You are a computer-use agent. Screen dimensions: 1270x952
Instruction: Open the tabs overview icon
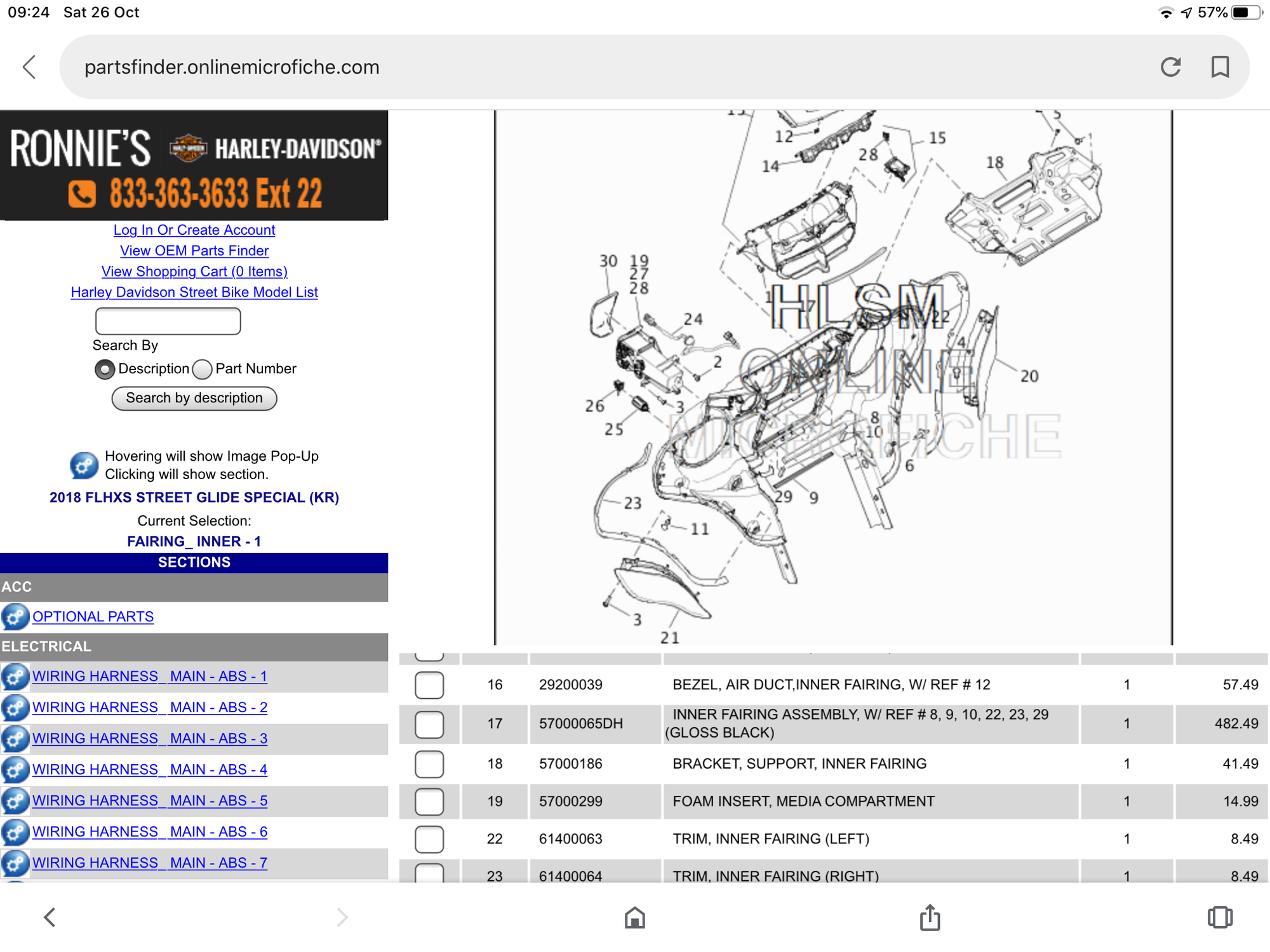point(1220,917)
